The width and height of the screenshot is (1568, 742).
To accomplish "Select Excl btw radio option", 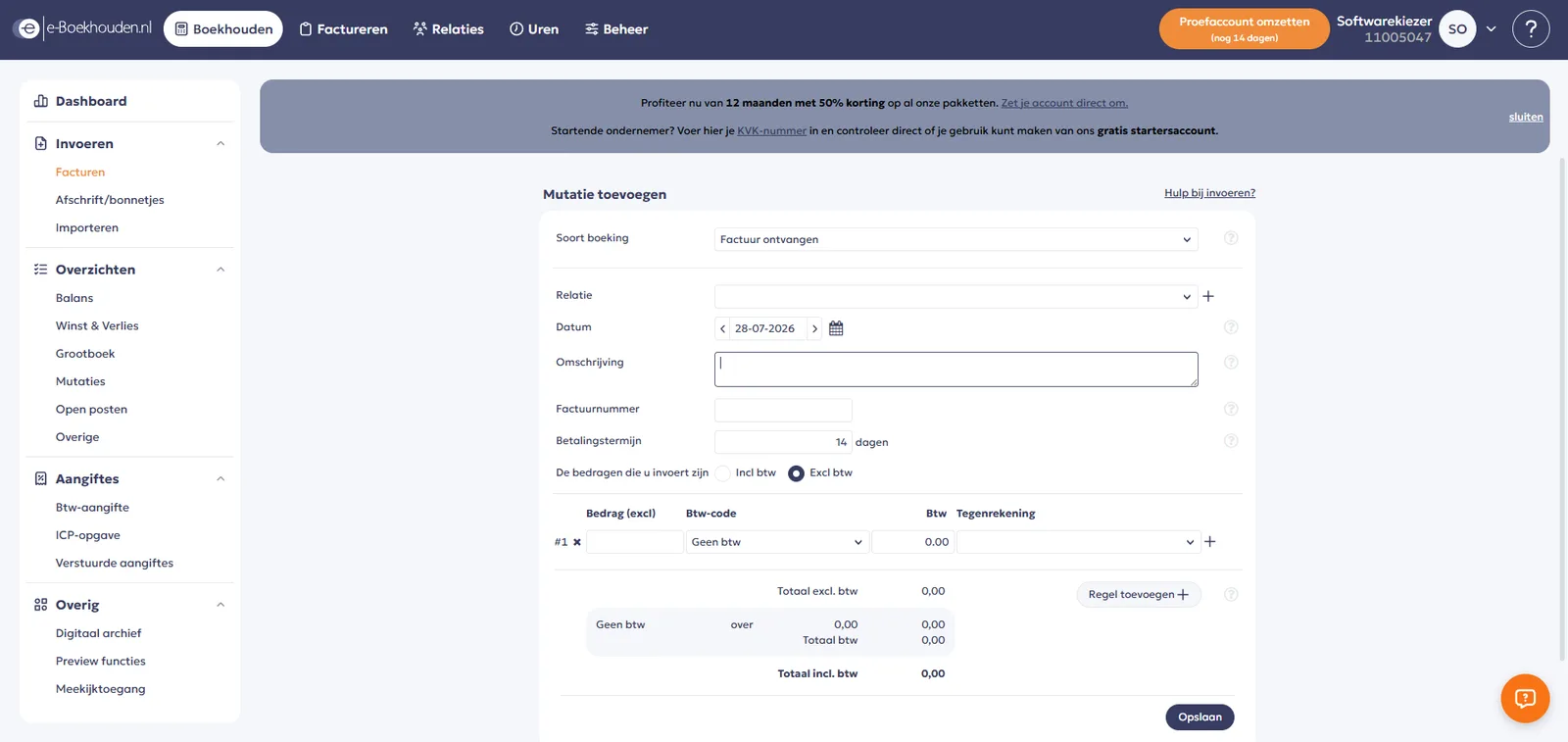I will tap(797, 473).
